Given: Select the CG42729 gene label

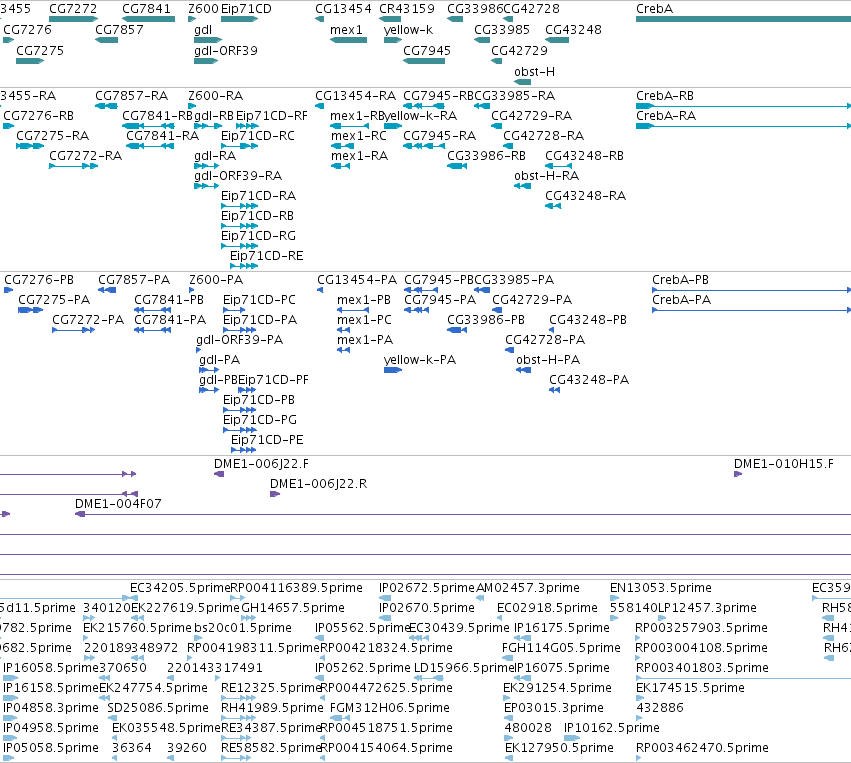Looking at the screenshot, I should 519,50.
